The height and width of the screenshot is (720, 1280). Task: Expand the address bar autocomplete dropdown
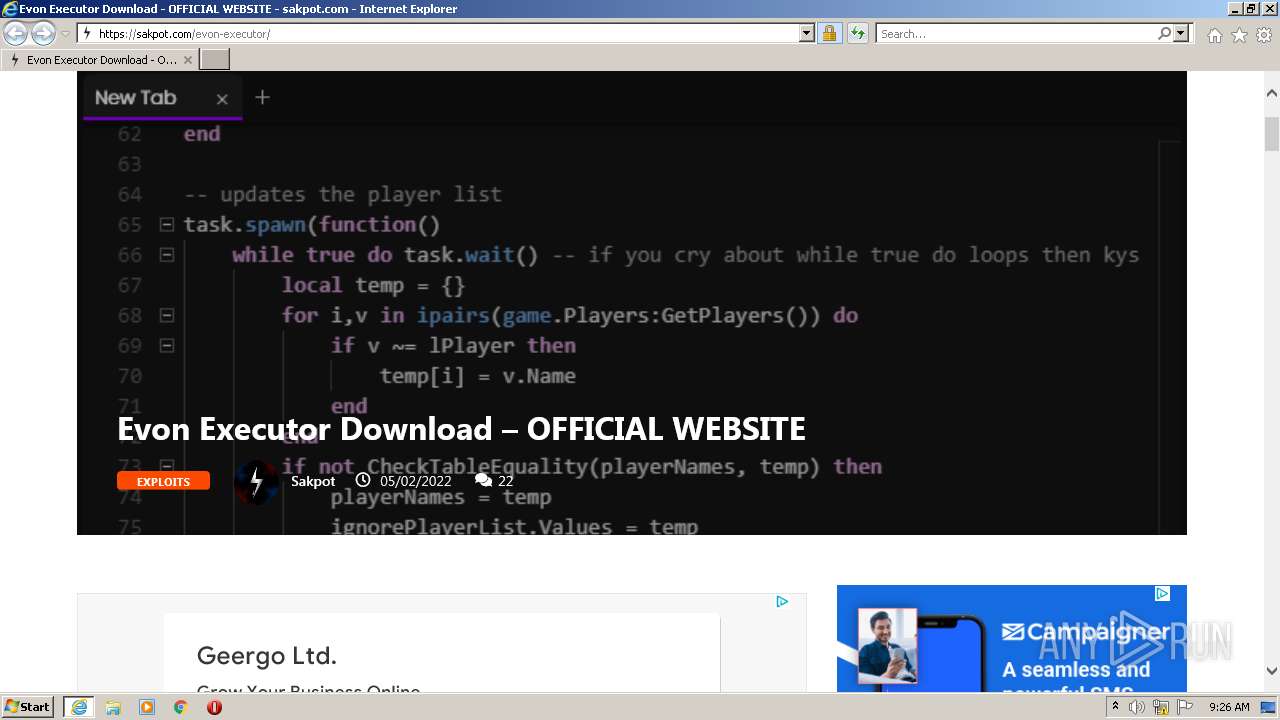tap(807, 34)
